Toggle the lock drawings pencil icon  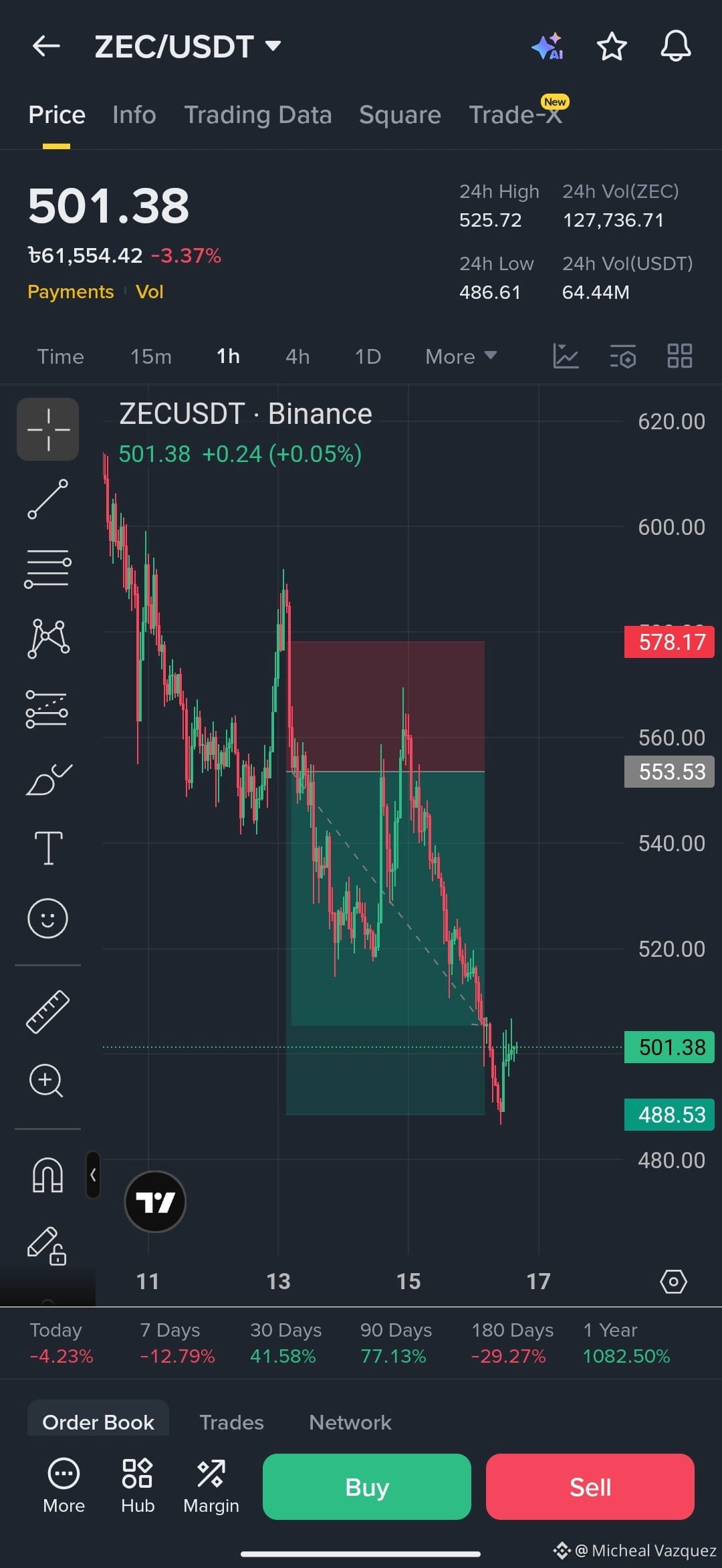pos(47,1246)
